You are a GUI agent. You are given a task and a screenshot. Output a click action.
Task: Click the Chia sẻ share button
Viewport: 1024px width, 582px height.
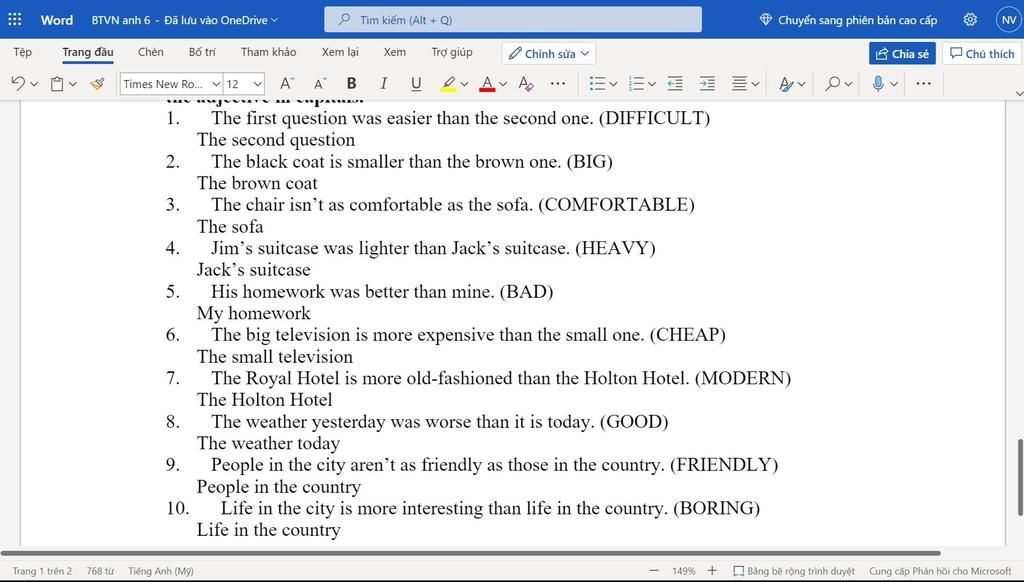click(x=902, y=54)
